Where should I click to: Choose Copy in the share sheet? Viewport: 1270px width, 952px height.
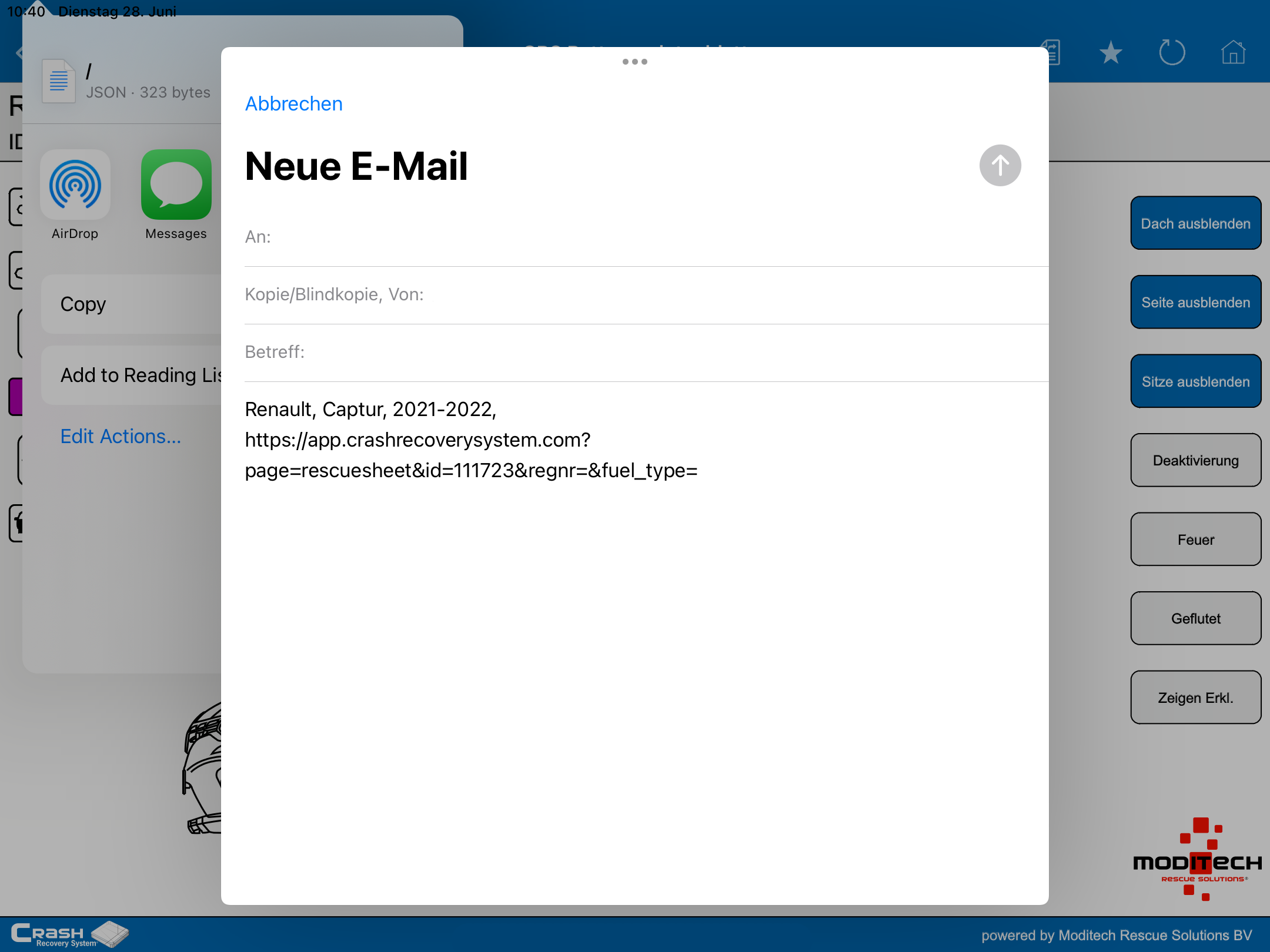132,304
